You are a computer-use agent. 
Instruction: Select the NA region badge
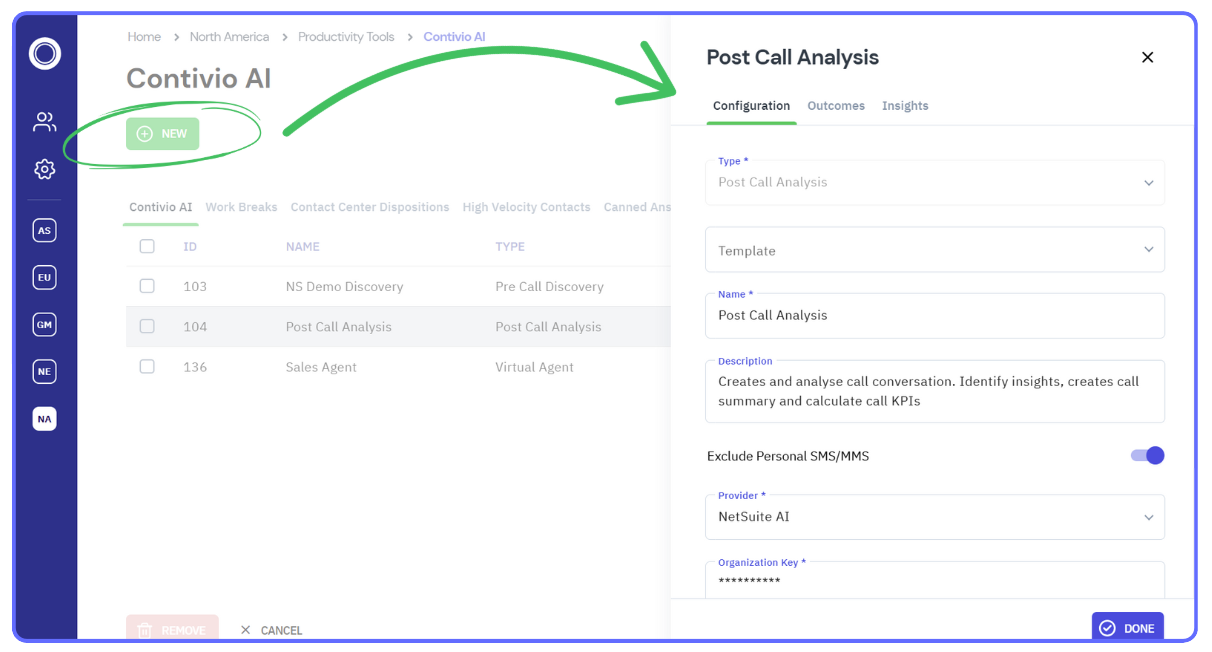(x=44, y=419)
